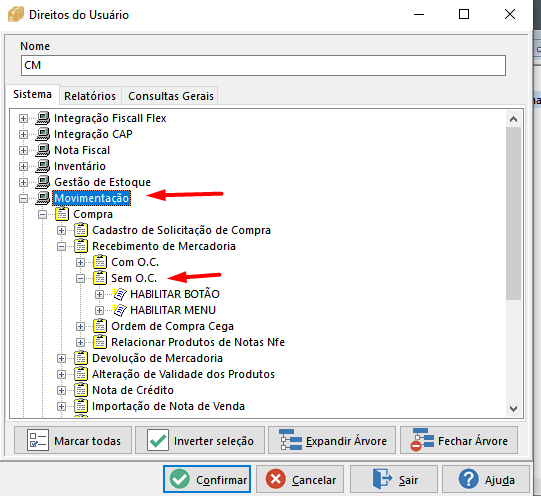The width and height of the screenshot is (541, 496).
Task: Click the Cancelar button
Action: pyautogui.click(x=300, y=479)
